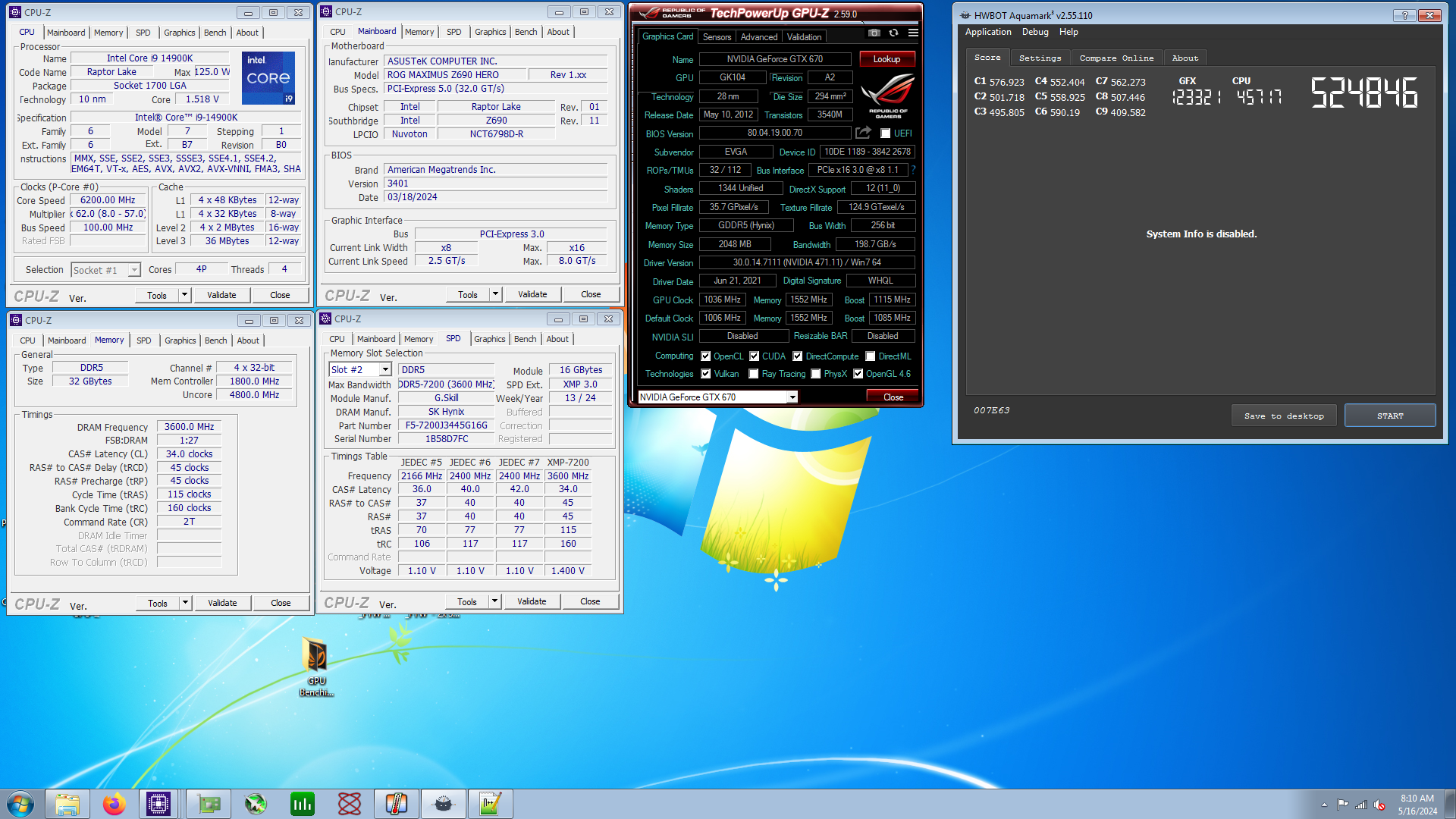Open the Application menu in HWBOT Aquamark
The height and width of the screenshot is (819, 1456).
(988, 32)
